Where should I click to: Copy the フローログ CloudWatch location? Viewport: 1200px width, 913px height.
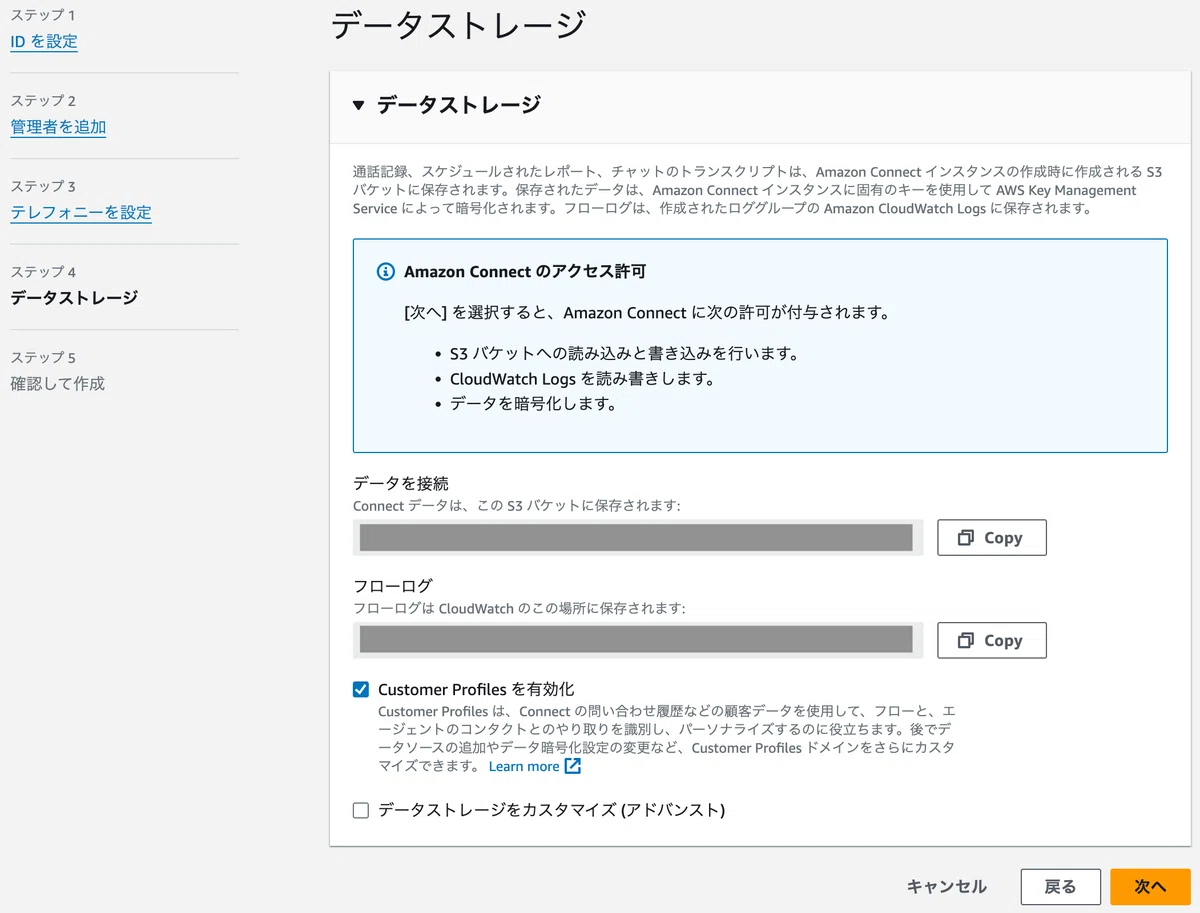991,640
